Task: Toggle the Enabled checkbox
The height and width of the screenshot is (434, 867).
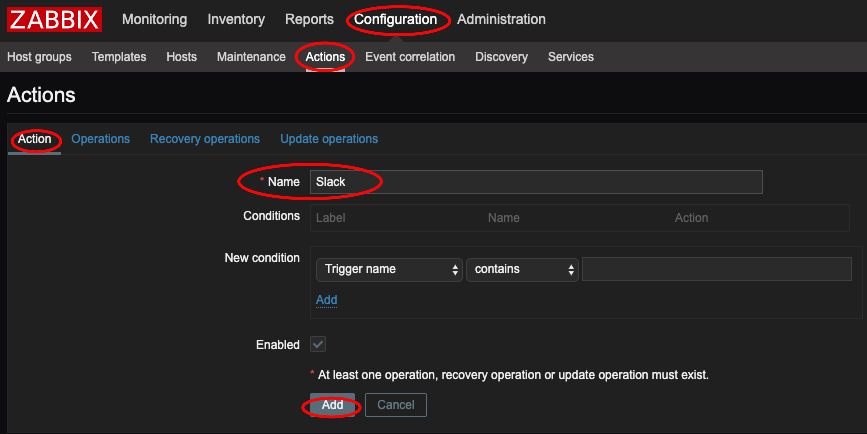Action: (x=318, y=344)
